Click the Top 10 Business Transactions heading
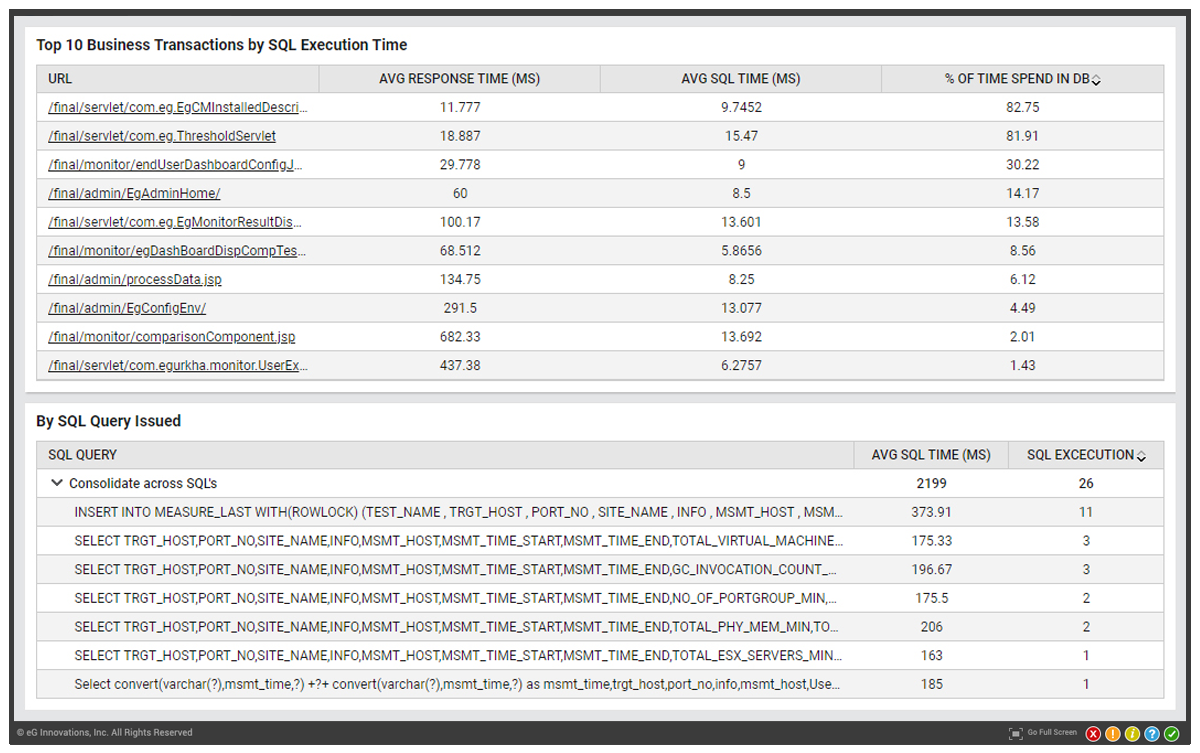1200x753 pixels. 222,45
